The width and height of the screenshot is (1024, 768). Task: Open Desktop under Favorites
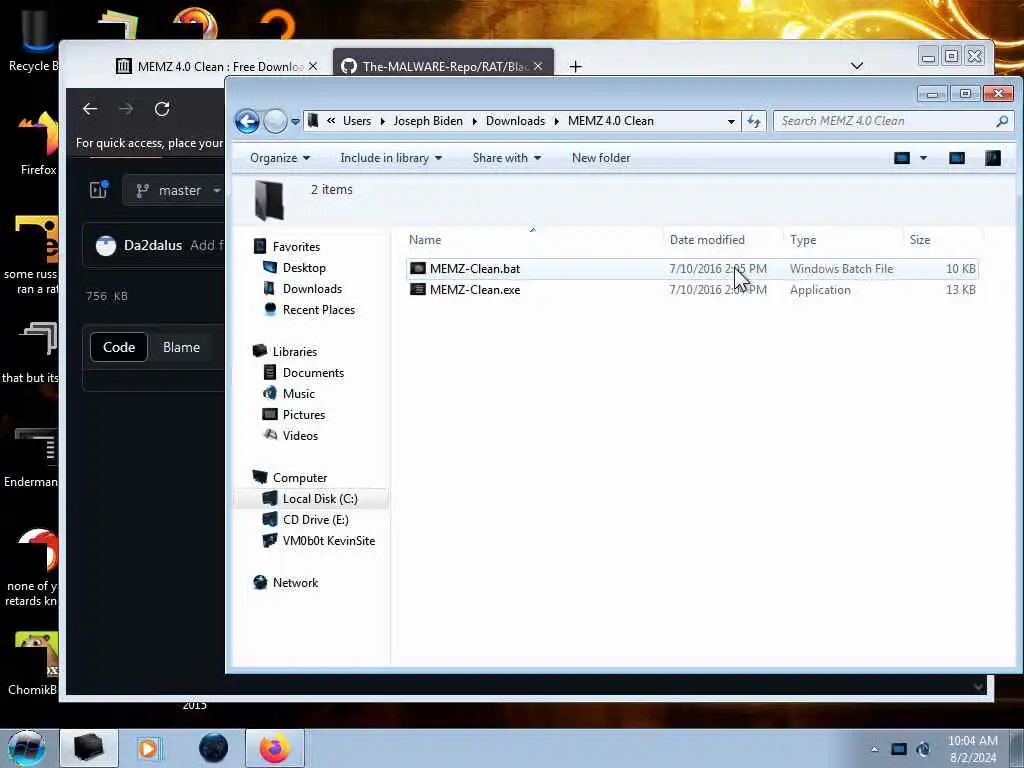click(304, 268)
